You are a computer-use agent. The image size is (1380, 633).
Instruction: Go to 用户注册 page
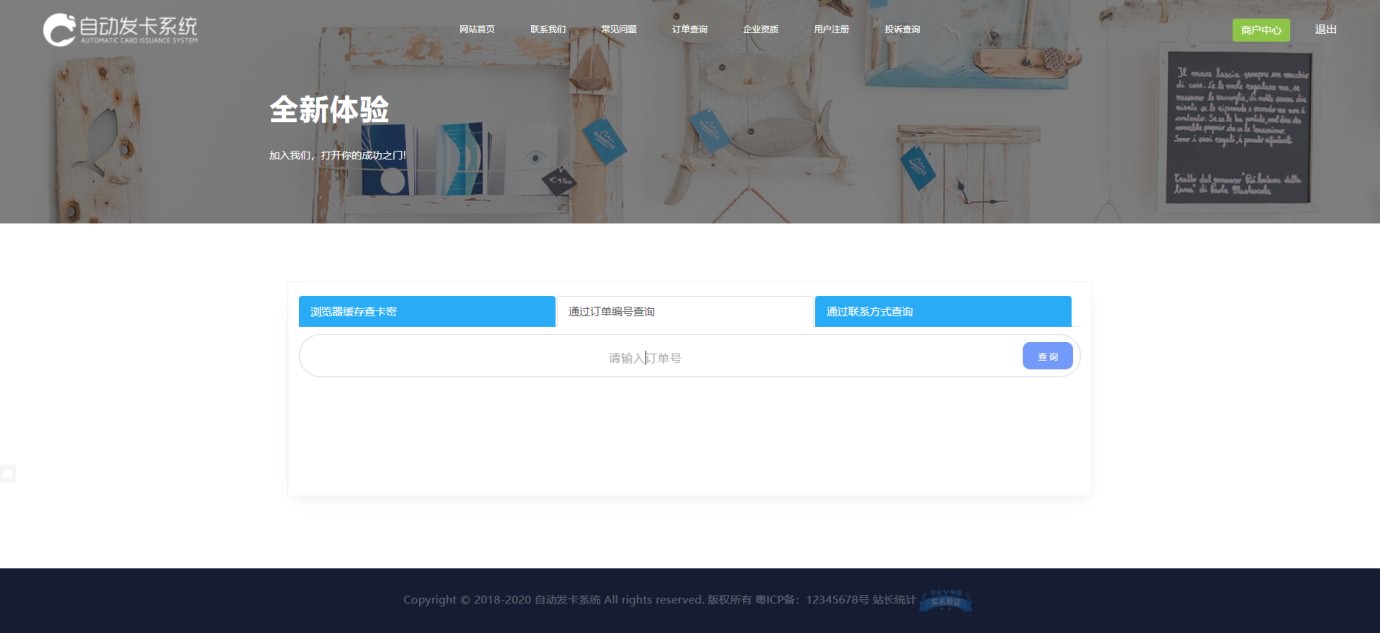coord(832,30)
